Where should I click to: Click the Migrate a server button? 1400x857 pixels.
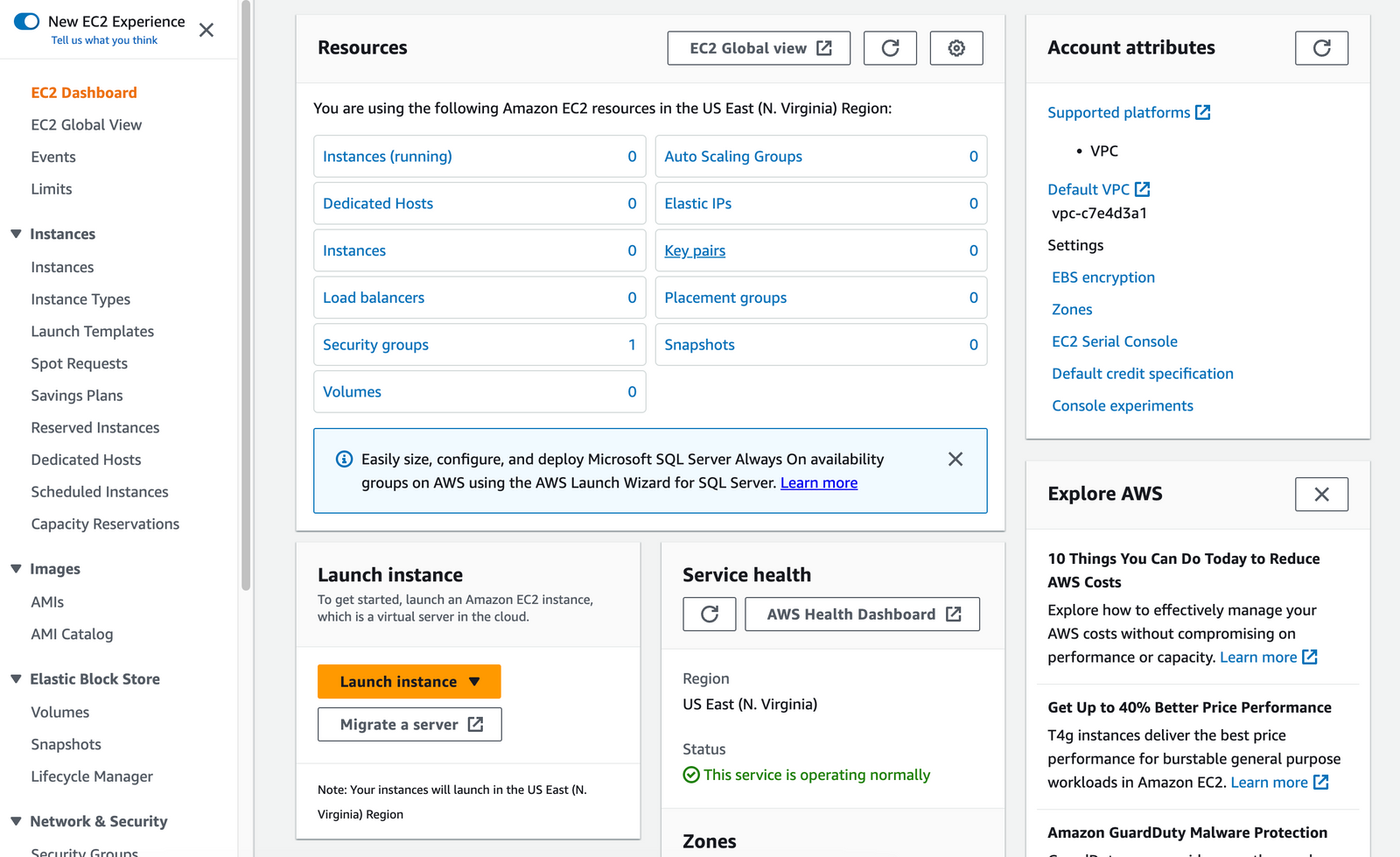[409, 725]
